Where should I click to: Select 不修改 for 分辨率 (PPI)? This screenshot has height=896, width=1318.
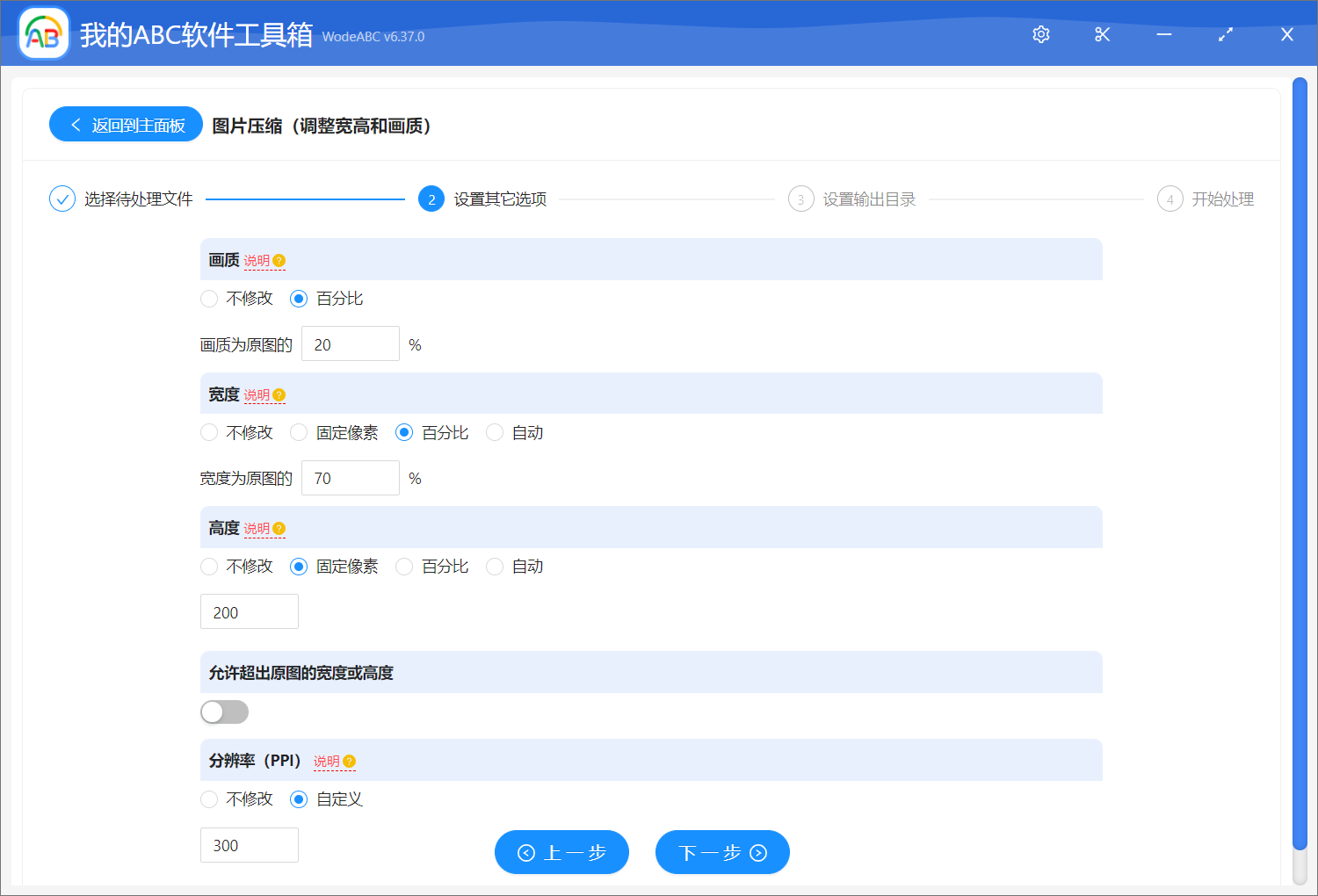point(209,799)
